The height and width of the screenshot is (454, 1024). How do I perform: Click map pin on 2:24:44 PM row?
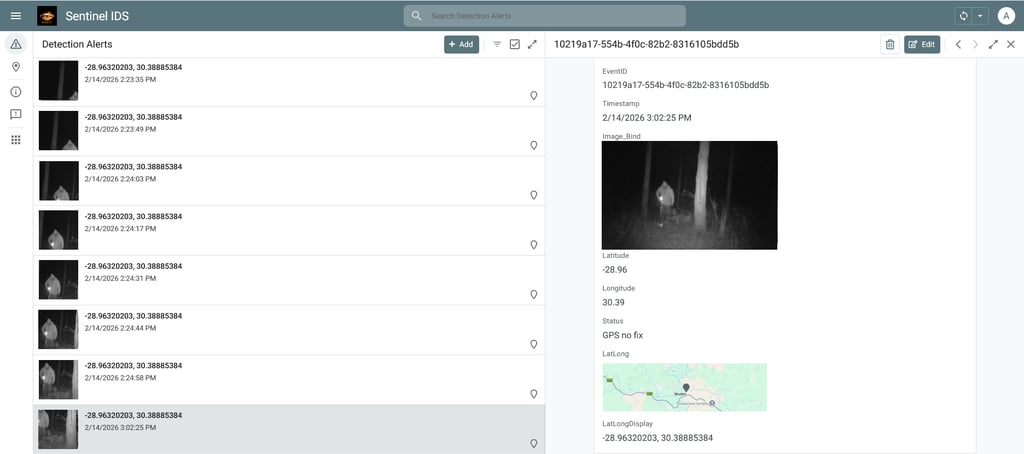tap(534, 344)
